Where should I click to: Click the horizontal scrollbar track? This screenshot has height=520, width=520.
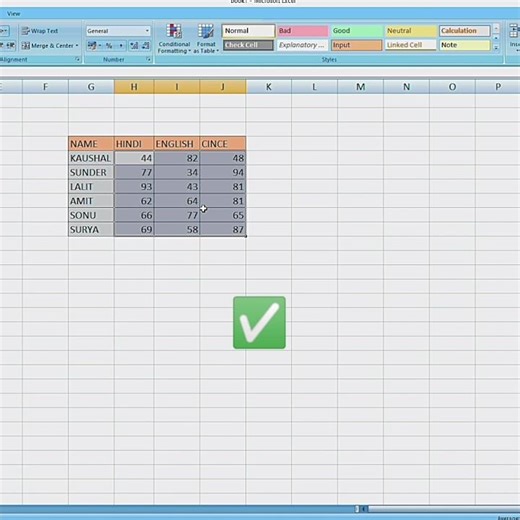tap(443, 509)
